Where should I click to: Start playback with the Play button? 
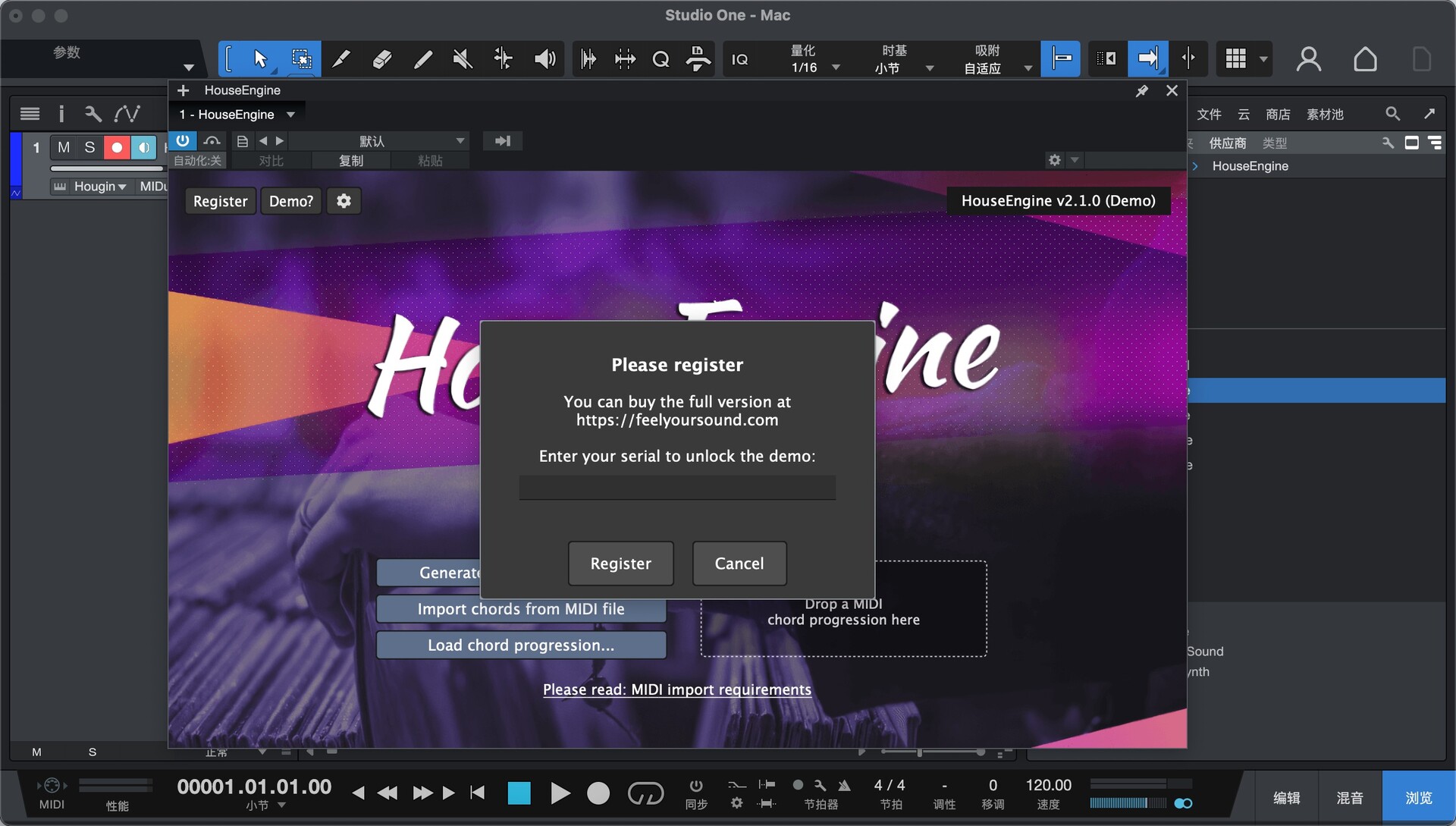pyautogui.click(x=560, y=793)
